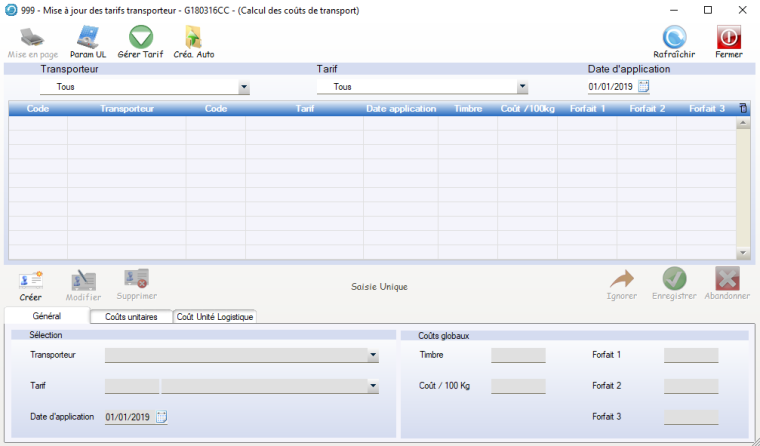Expand the Tarif filter dropdown
Image resolution: width=760 pixels, height=446 pixels.
point(522,87)
